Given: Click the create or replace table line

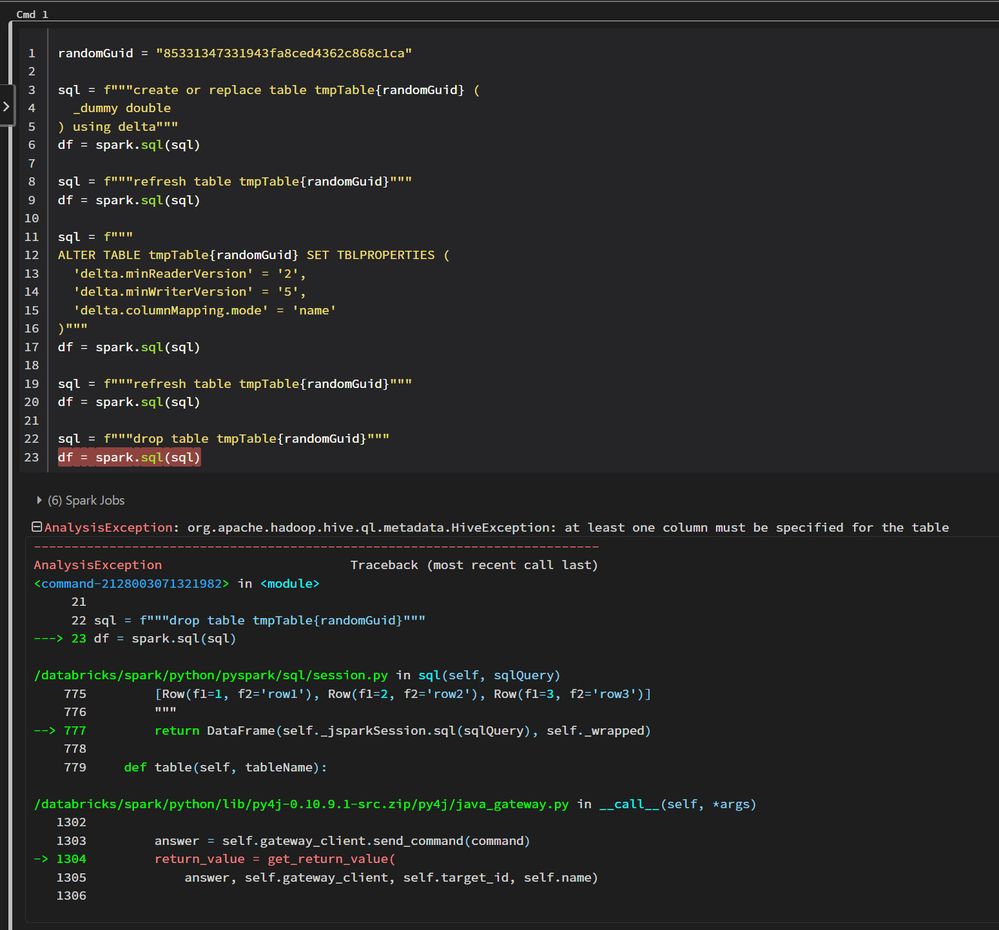Looking at the screenshot, I should click(x=268, y=90).
